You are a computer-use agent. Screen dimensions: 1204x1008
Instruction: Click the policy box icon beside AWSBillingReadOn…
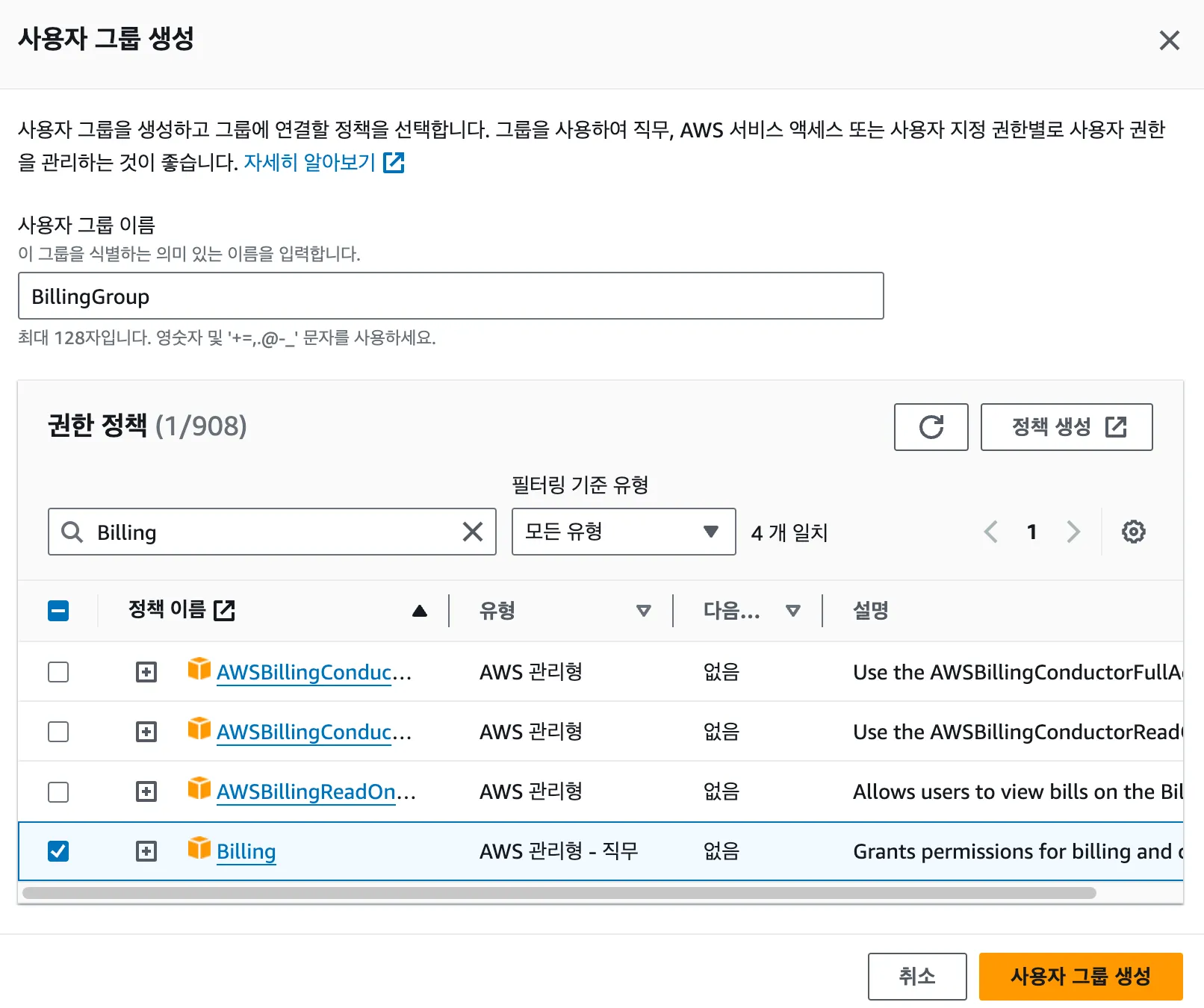click(199, 788)
